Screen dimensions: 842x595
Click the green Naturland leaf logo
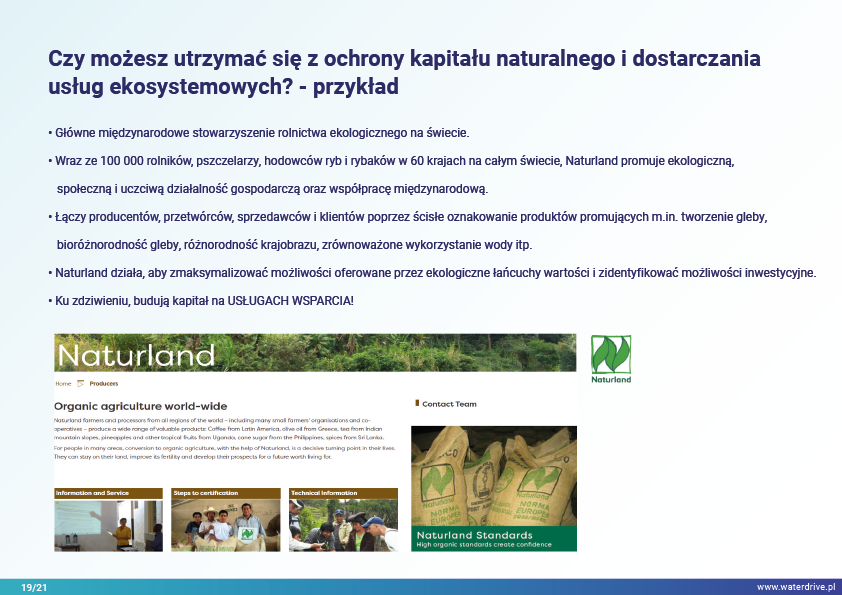pyautogui.click(x=611, y=355)
